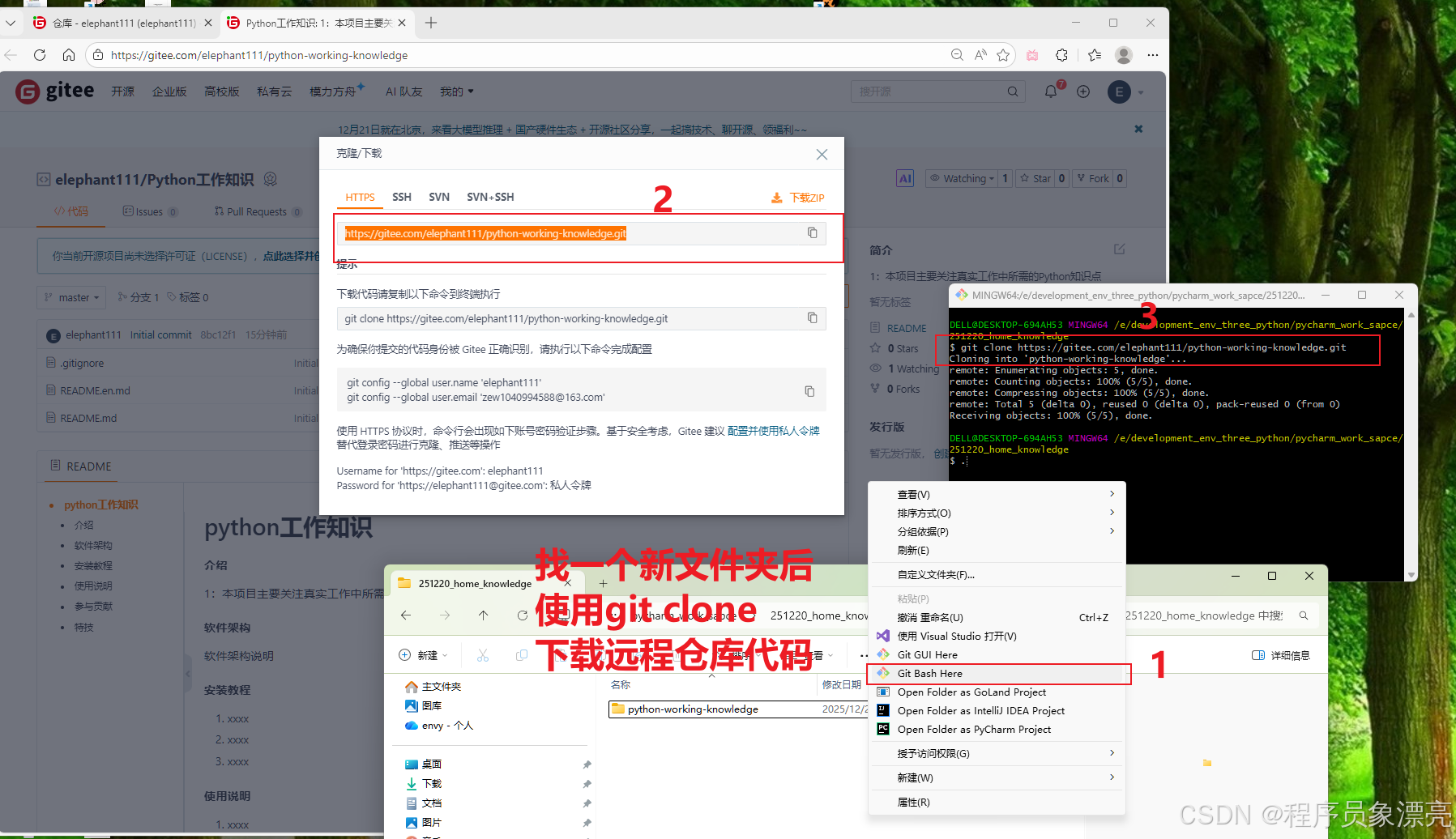Screen dimensions: 1456x839
Task: Star the repository
Action: tap(1035, 178)
